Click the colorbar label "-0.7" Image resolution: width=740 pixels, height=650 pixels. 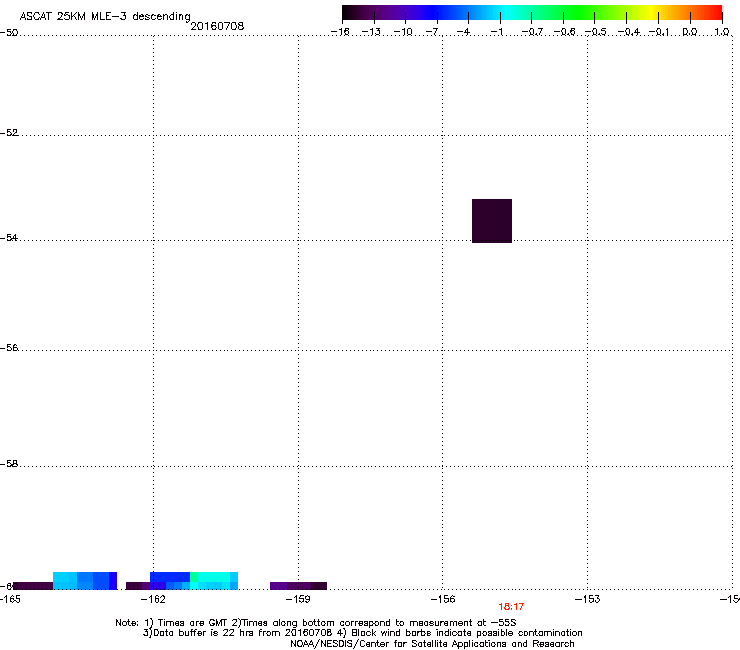(x=532, y=32)
